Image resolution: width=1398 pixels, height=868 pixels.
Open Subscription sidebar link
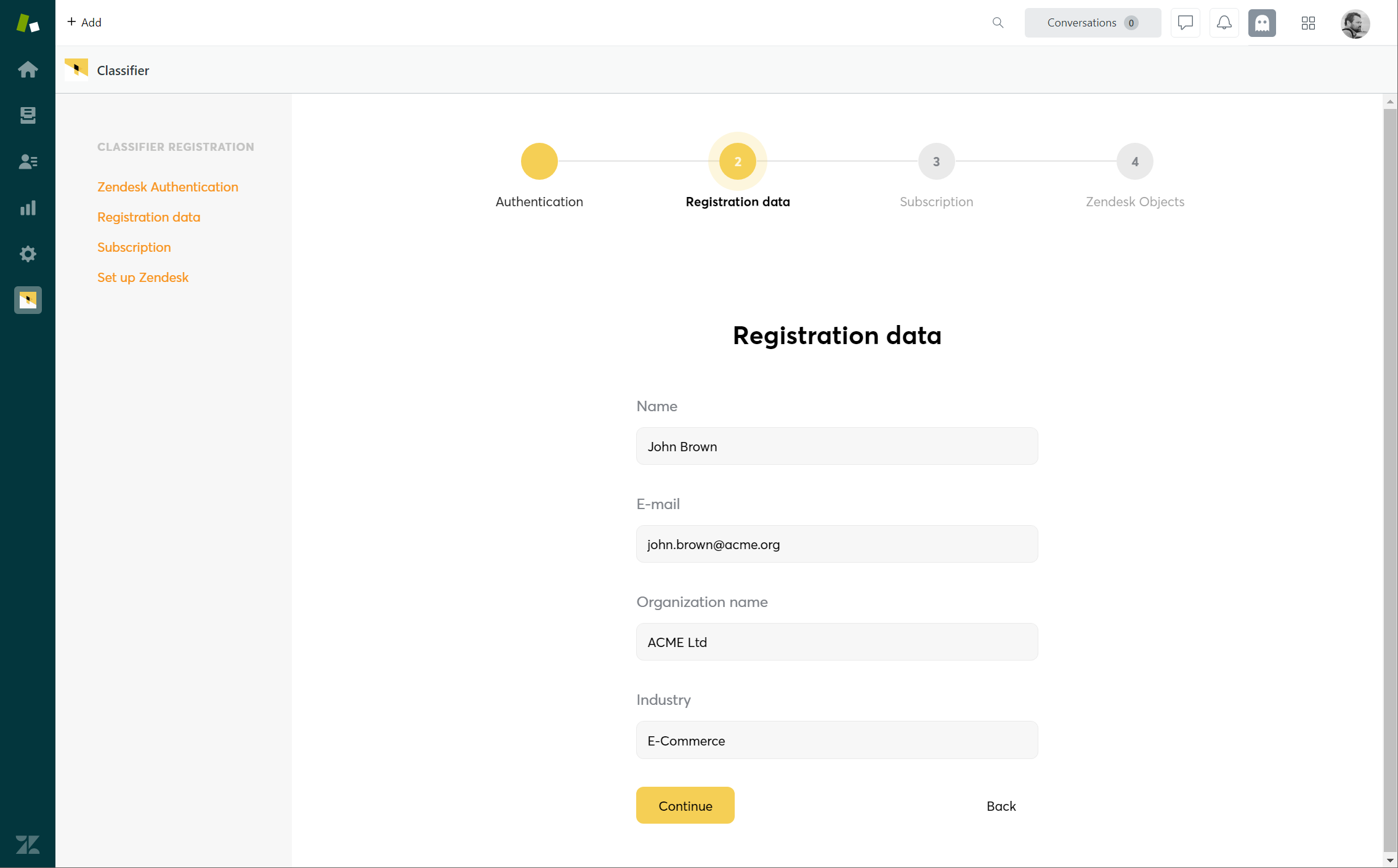[x=134, y=247]
